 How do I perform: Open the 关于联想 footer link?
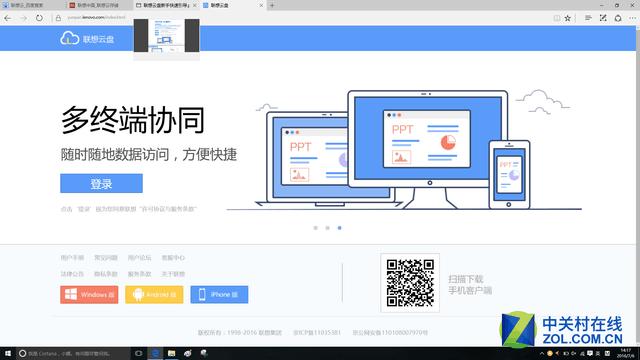pyautogui.click(x=173, y=274)
